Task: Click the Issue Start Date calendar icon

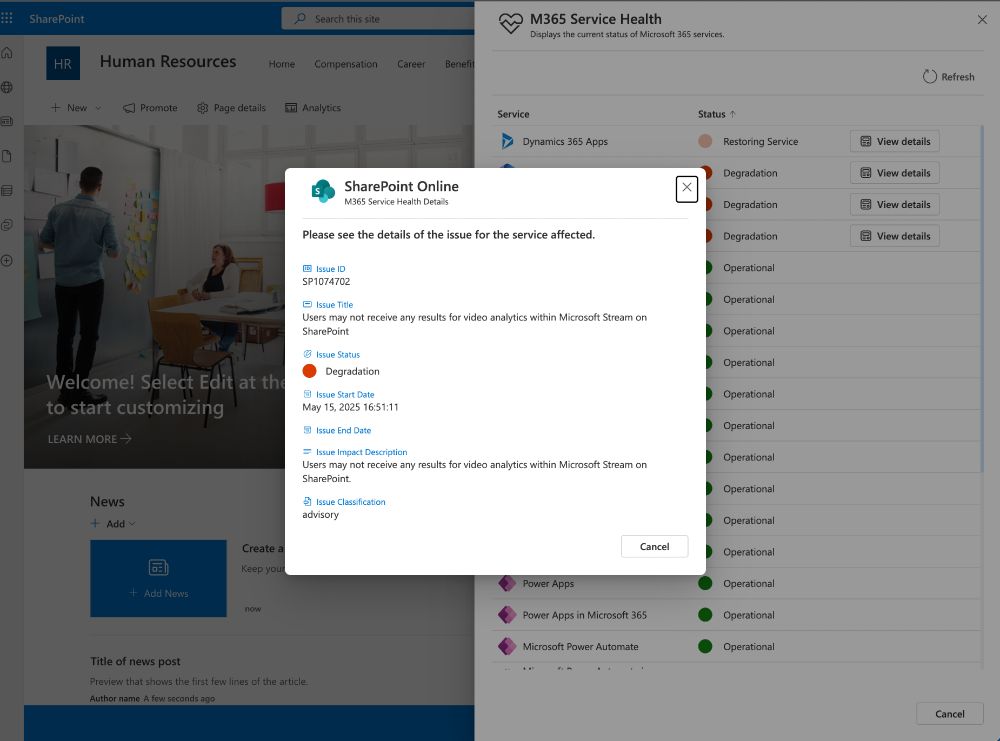Action: pyautogui.click(x=307, y=394)
